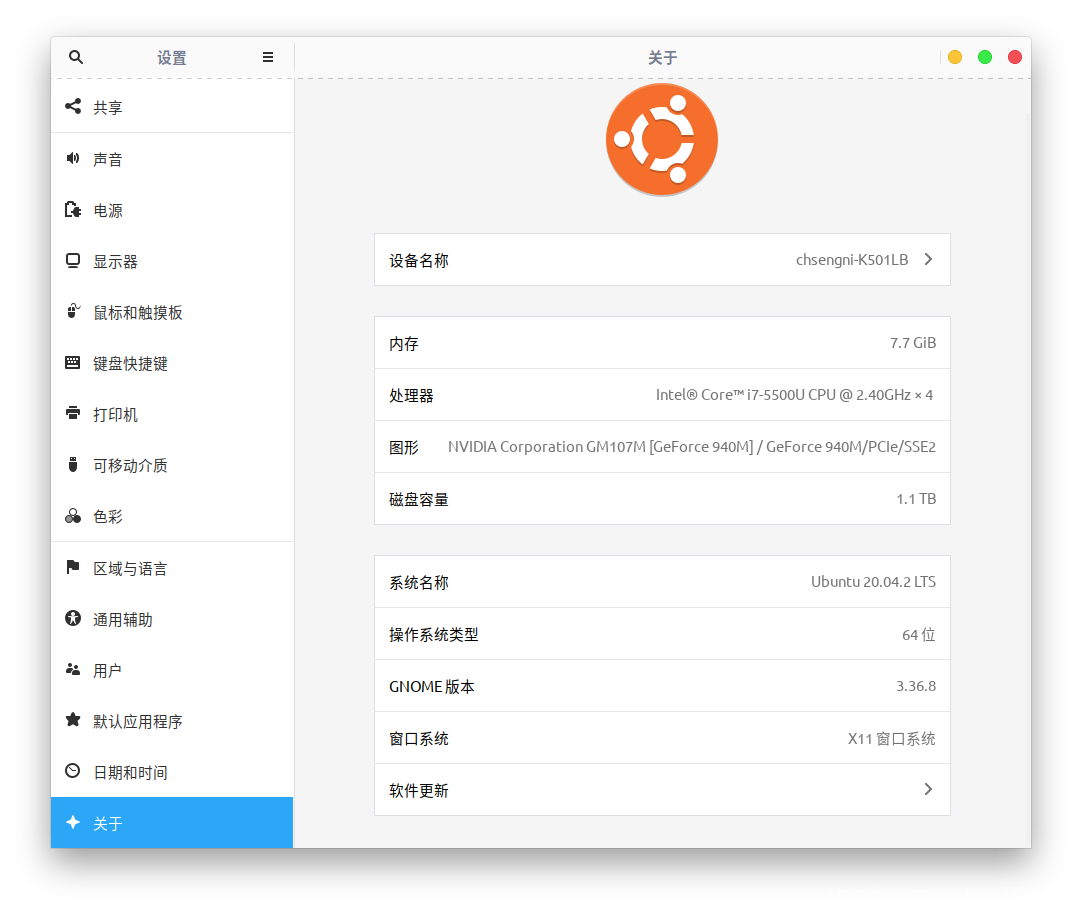This screenshot has width=1082, height=913.
Task: Click the flag icon beside 区域与语言
Action: click(x=73, y=567)
